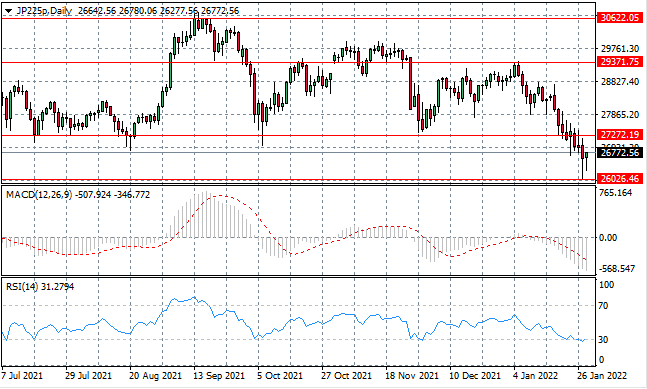
Task: Click the 28827.40 price axis value
Action: 620,82
